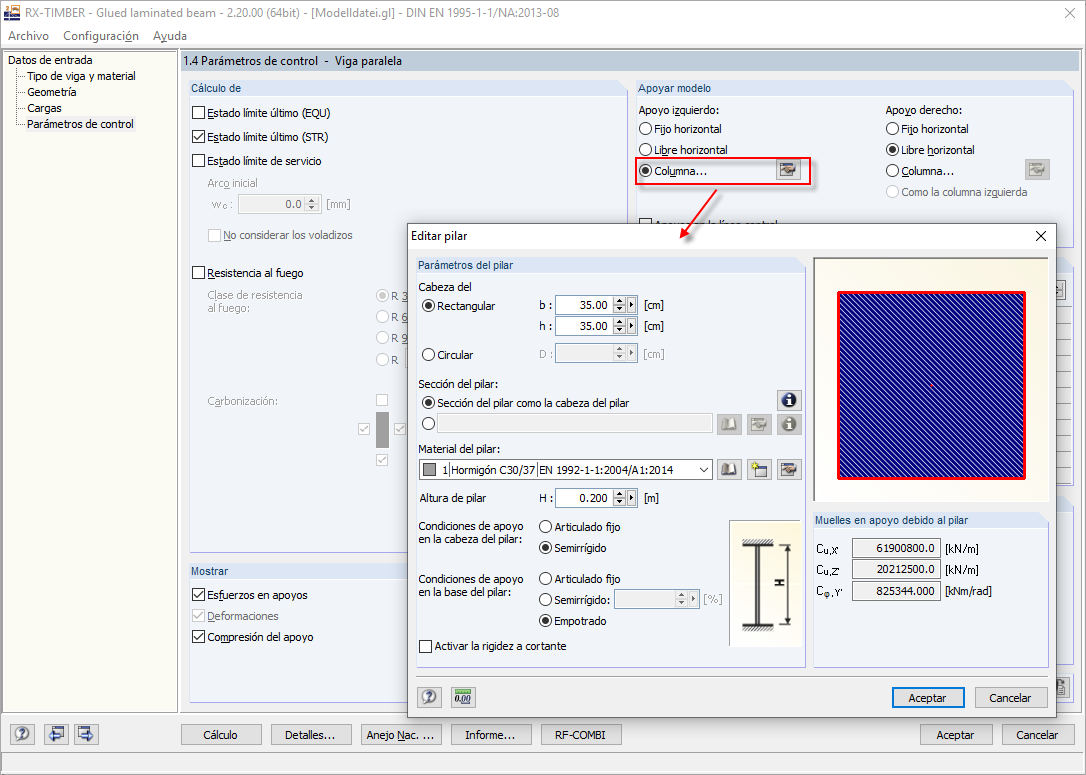Select Semirrígido for pillar base
This screenshot has width=1086, height=775.
[546, 600]
